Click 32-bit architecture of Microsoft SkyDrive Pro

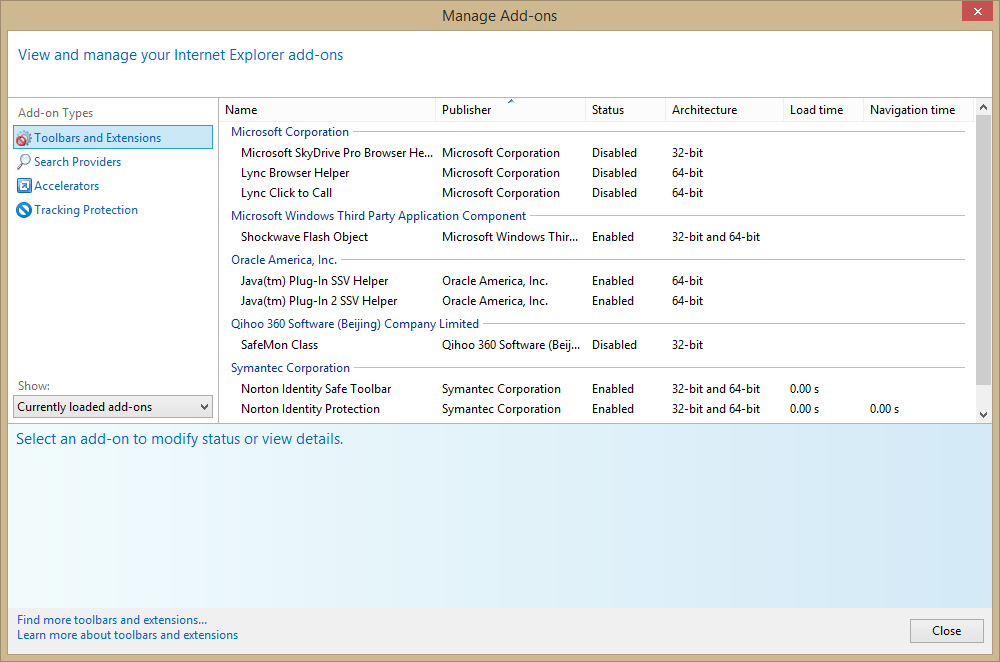688,153
